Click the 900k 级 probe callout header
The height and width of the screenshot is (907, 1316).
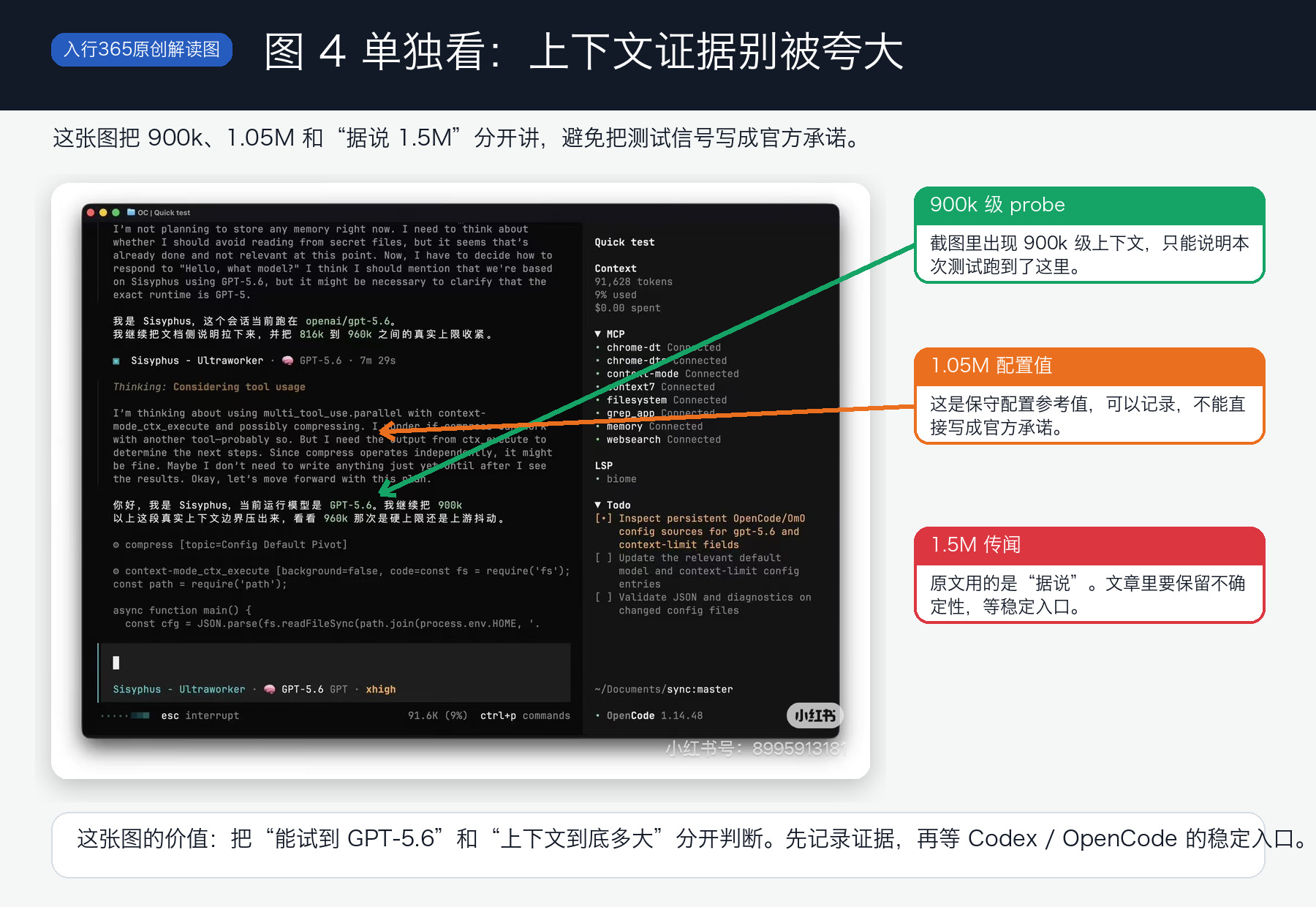pos(1089,206)
